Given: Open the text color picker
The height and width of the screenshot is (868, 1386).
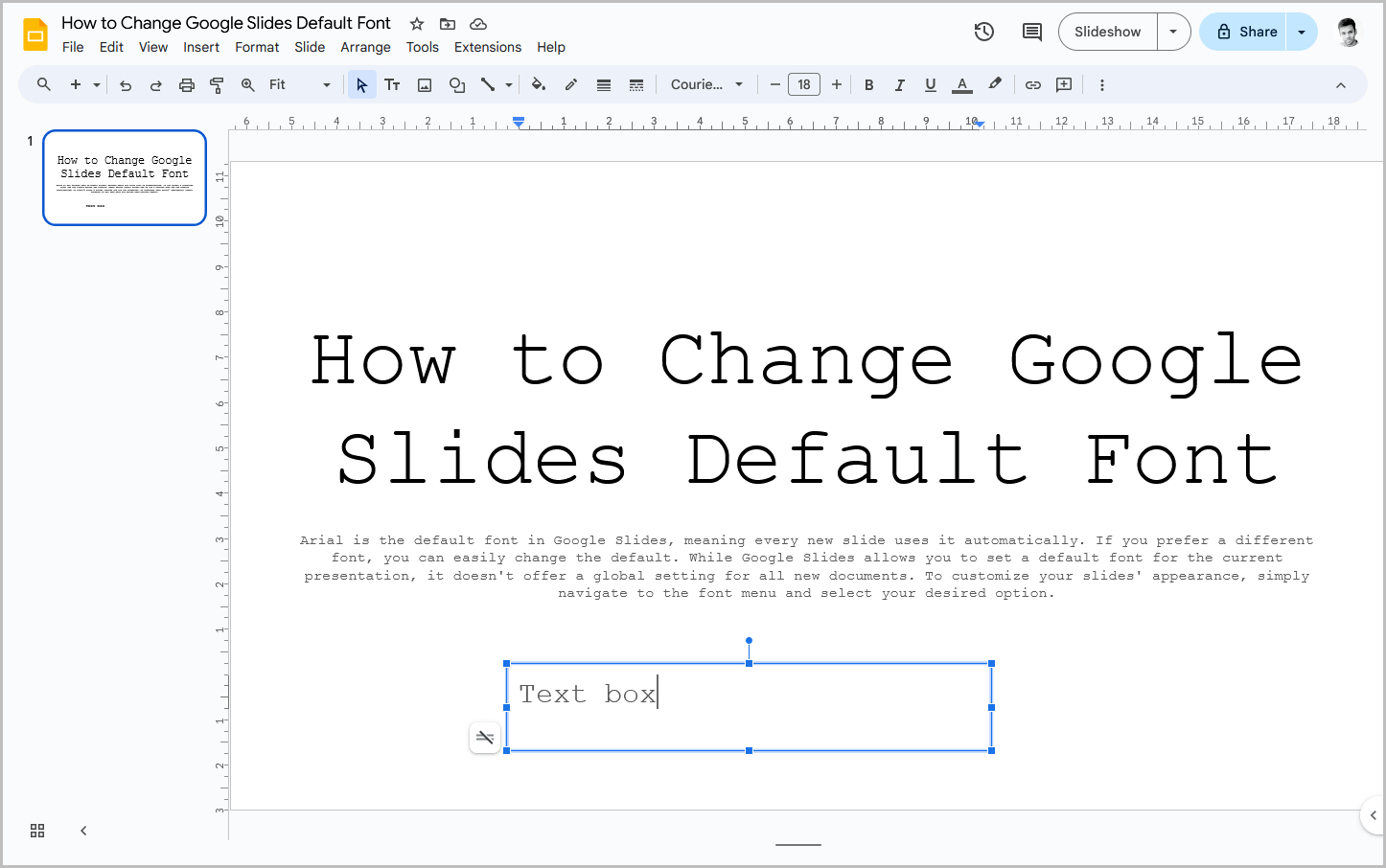Looking at the screenshot, I should tap(962, 85).
